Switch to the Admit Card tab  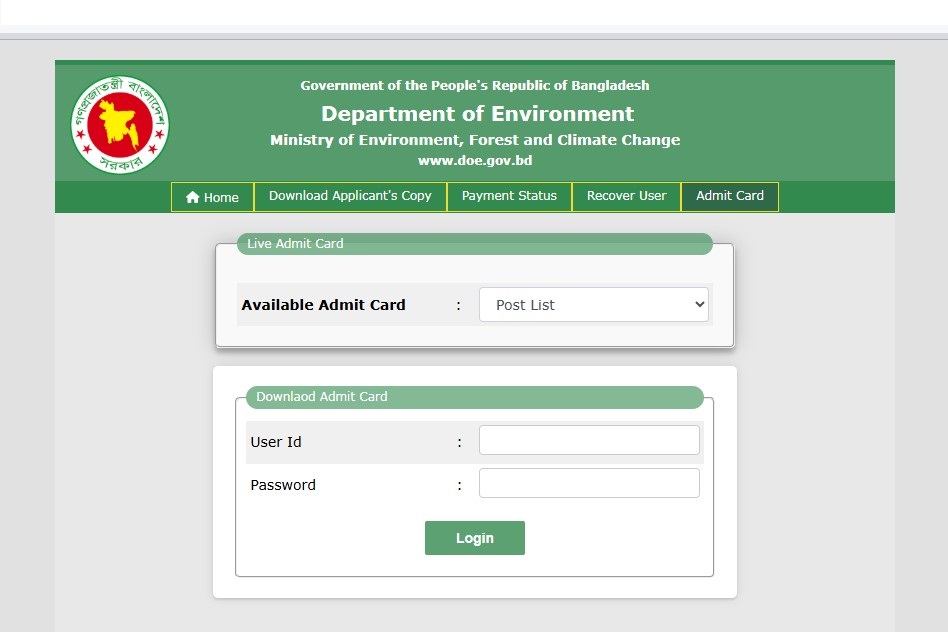click(x=729, y=196)
